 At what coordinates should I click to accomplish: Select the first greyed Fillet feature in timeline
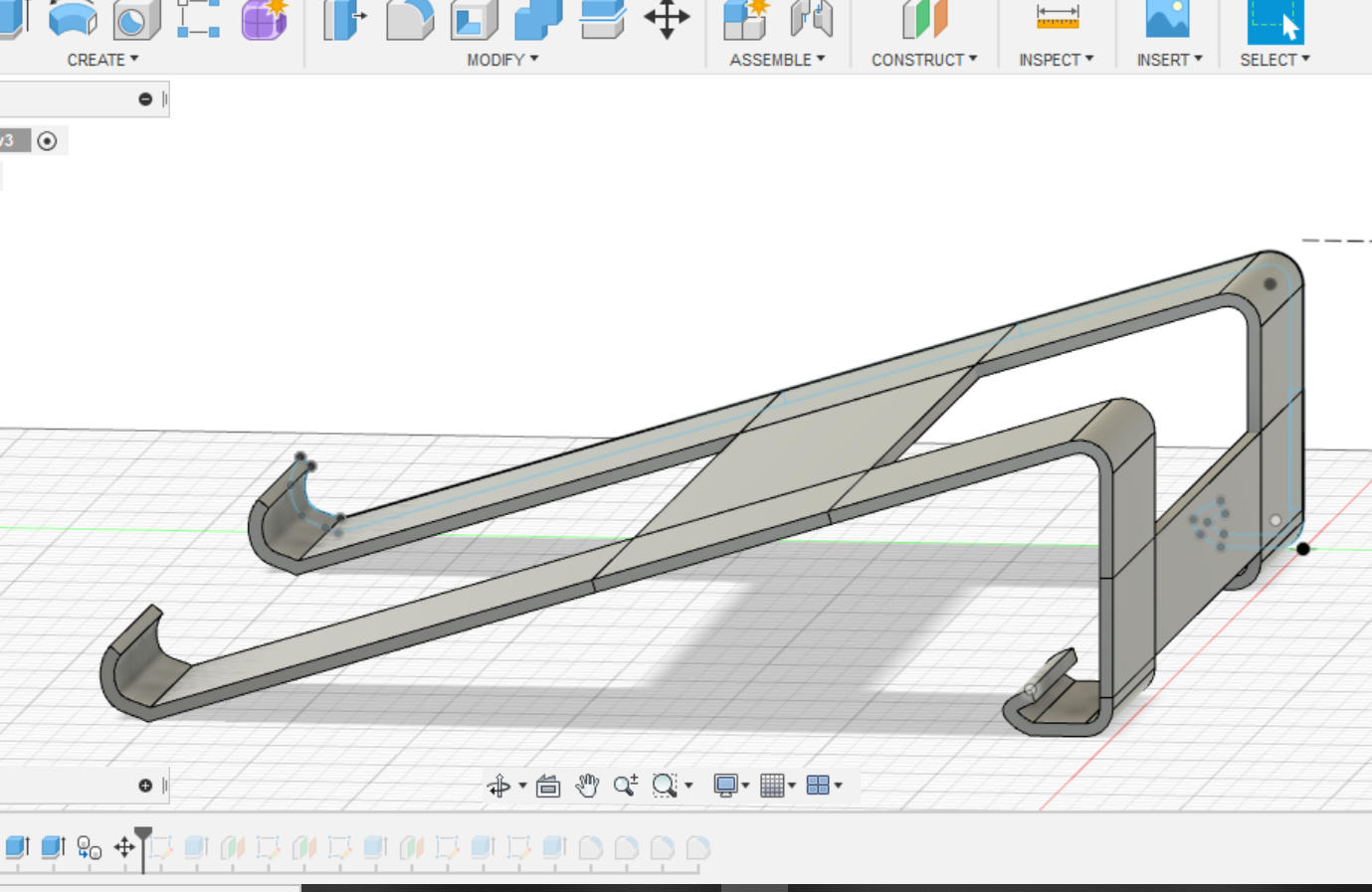coord(590,847)
